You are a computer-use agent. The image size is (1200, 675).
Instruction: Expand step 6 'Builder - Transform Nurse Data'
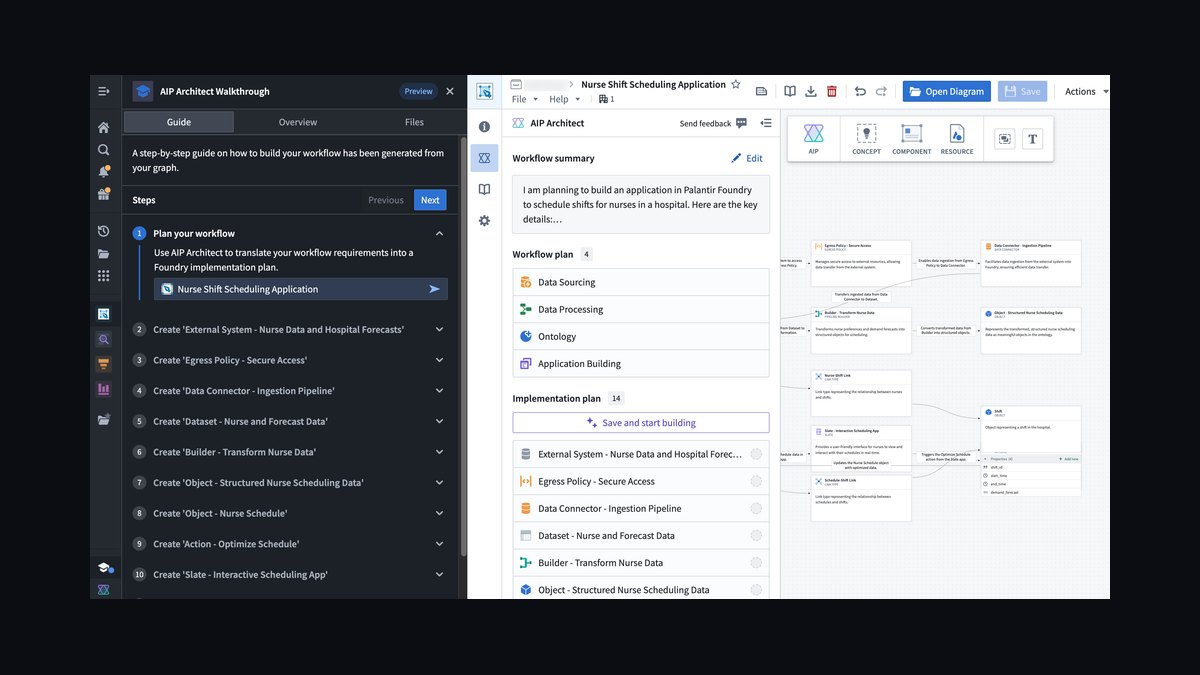pyautogui.click(x=440, y=452)
